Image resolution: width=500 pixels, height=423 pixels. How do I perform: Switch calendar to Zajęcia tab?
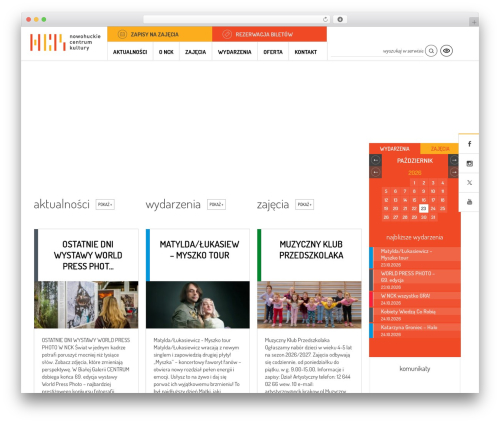point(440,149)
